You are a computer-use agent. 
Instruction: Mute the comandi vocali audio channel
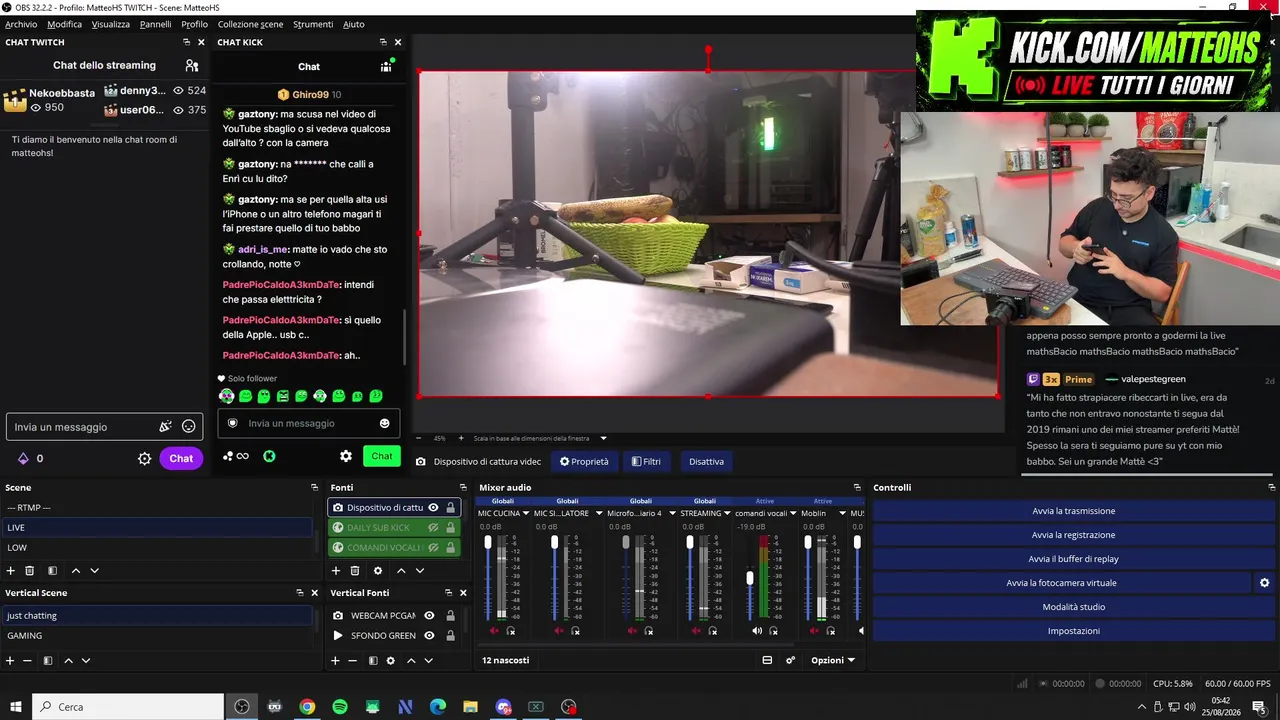[757, 631]
